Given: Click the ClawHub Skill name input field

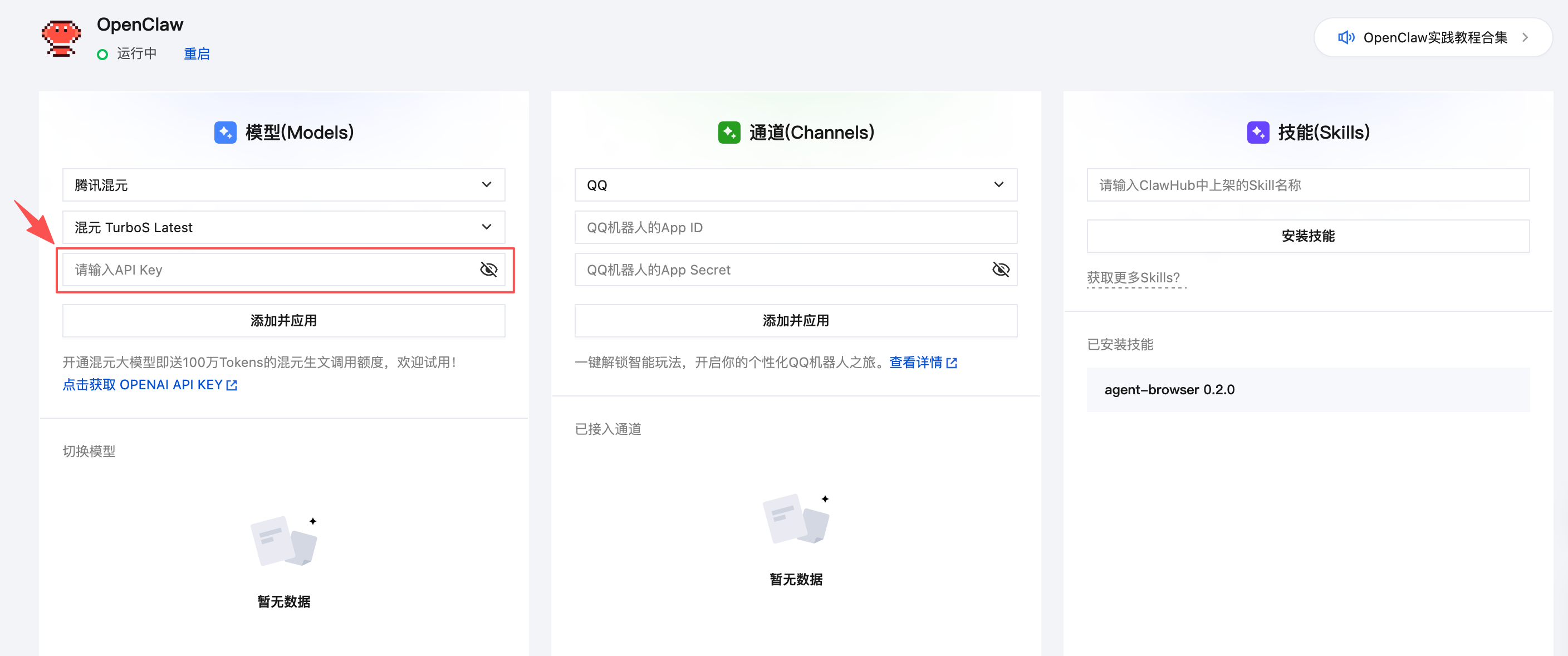Looking at the screenshot, I should 1308,185.
